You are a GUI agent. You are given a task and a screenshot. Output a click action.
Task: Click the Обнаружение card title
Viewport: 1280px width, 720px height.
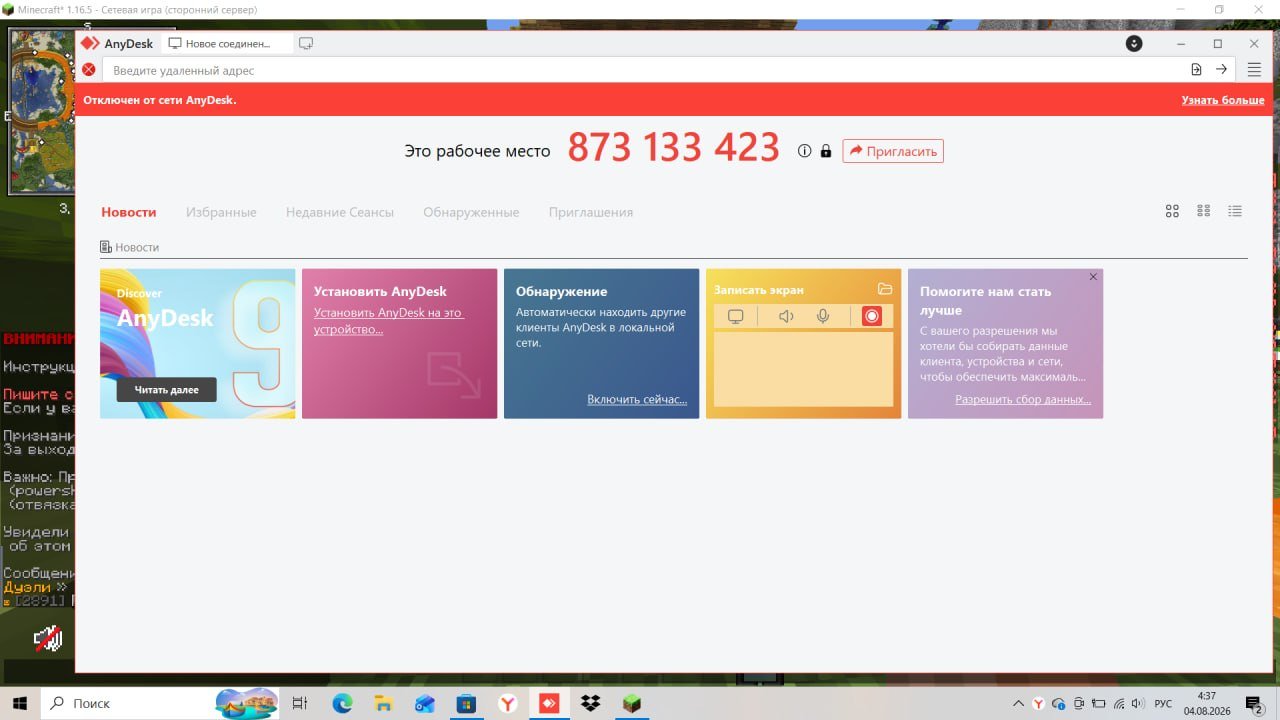point(561,291)
